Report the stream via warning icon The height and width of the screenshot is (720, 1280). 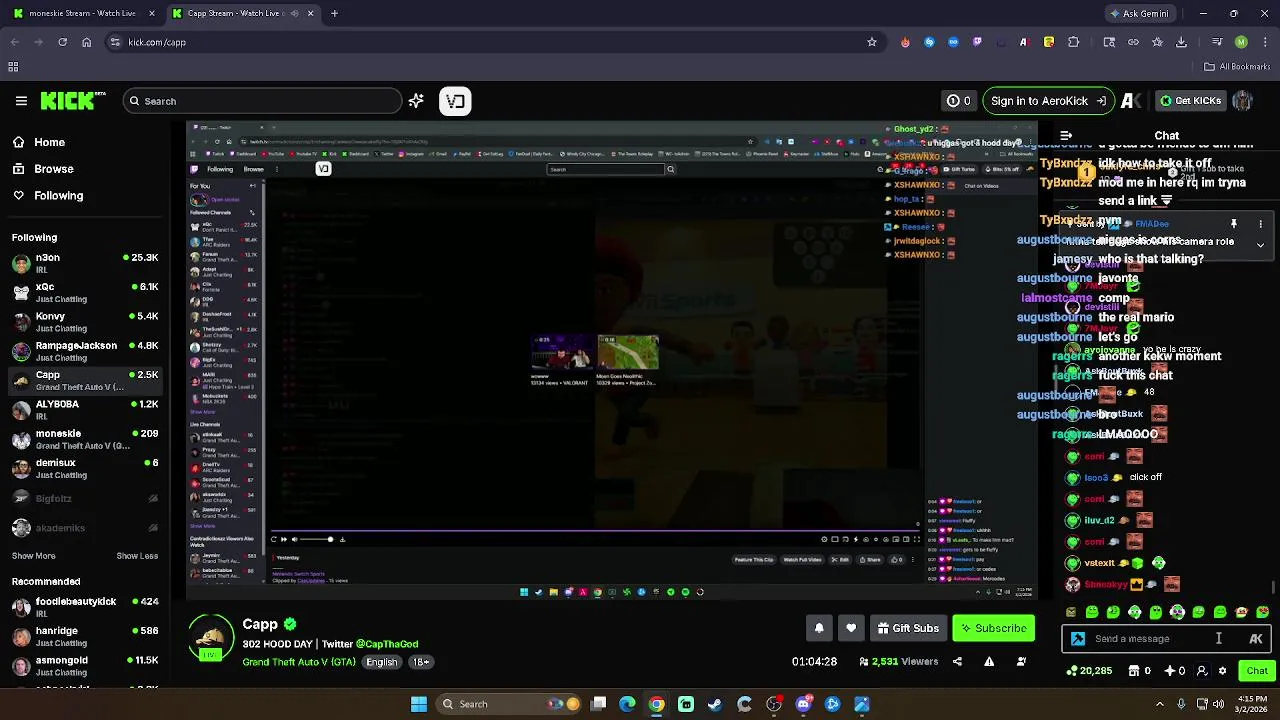click(x=989, y=661)
